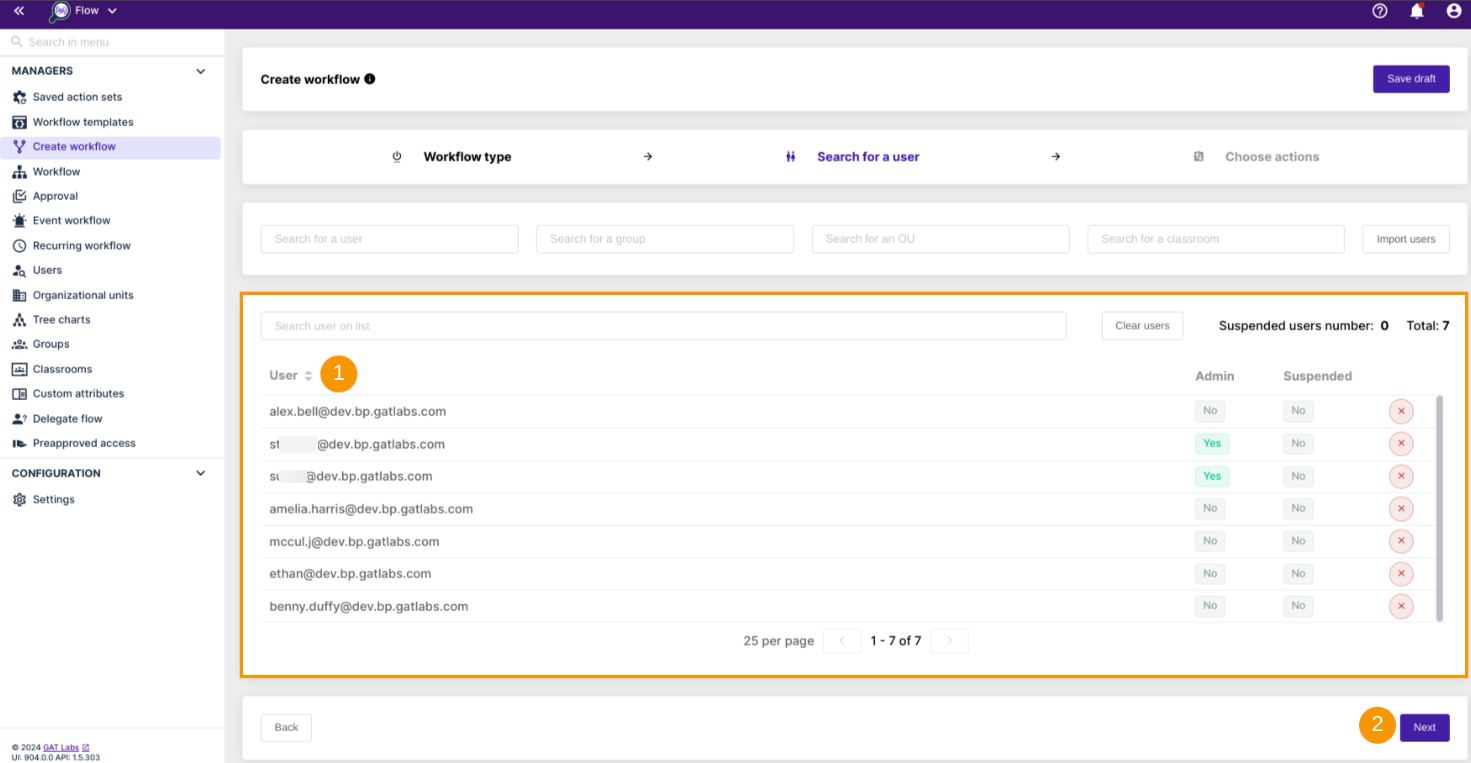Click the Users sidebar icon
The image size is (1471, 763).
(x=19, y=270)
